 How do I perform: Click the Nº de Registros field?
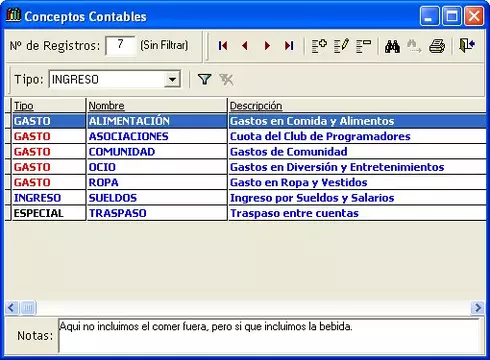pos(120,45)
